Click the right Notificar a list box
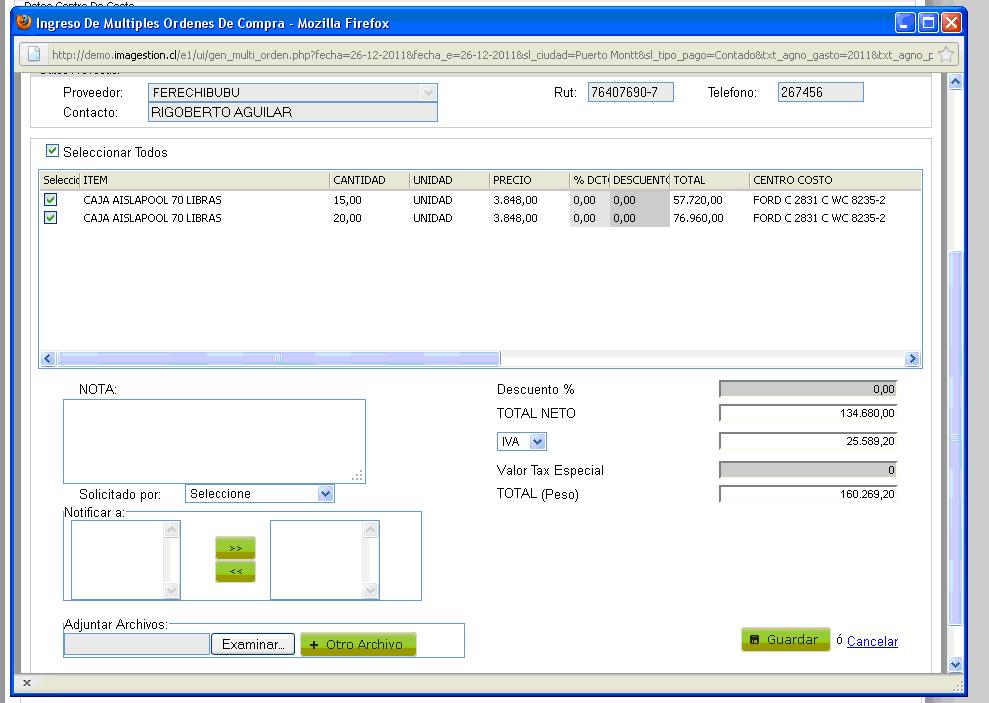 (325, 560)
